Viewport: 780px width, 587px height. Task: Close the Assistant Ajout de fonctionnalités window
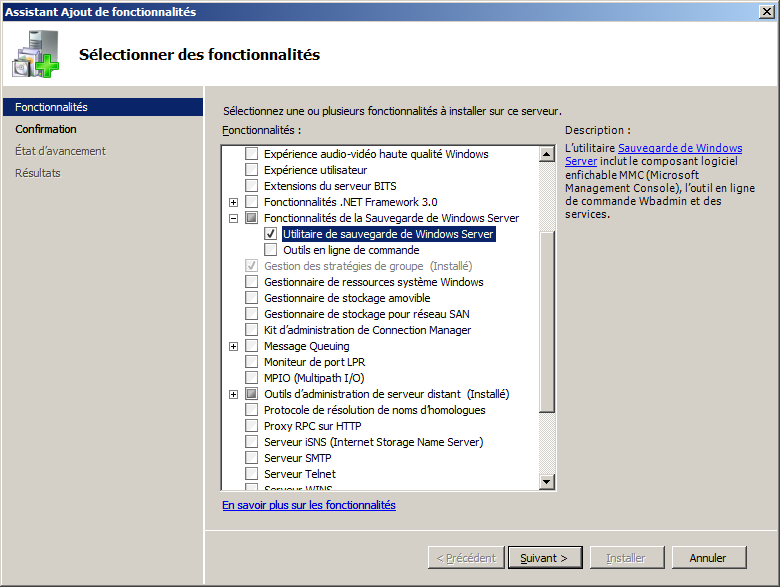766,11
